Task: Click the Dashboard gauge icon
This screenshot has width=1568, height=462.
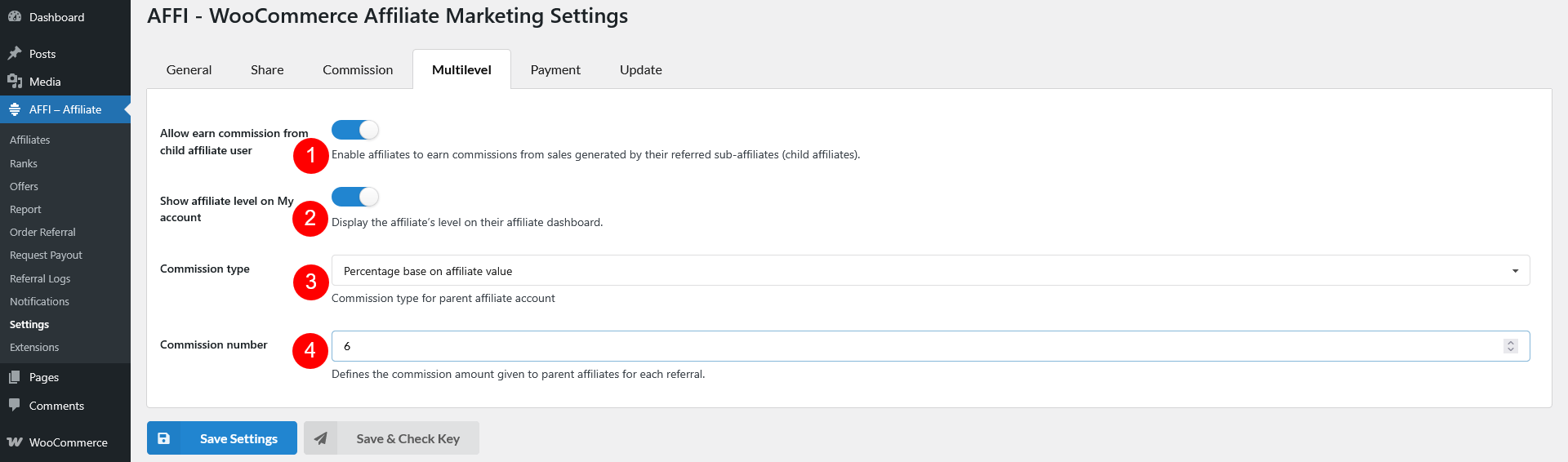Action: click(15, 16)
